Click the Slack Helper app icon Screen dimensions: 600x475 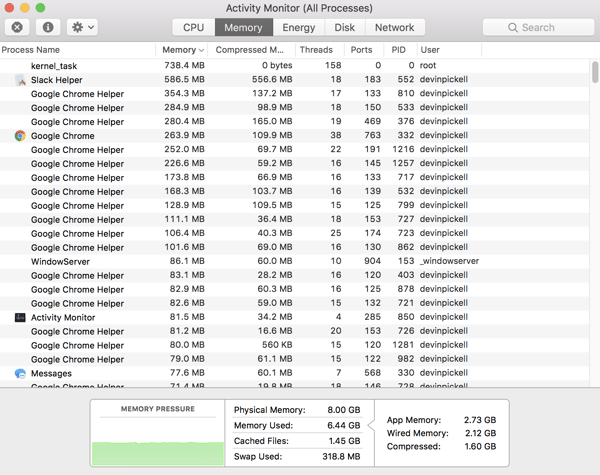coord(20,80)
